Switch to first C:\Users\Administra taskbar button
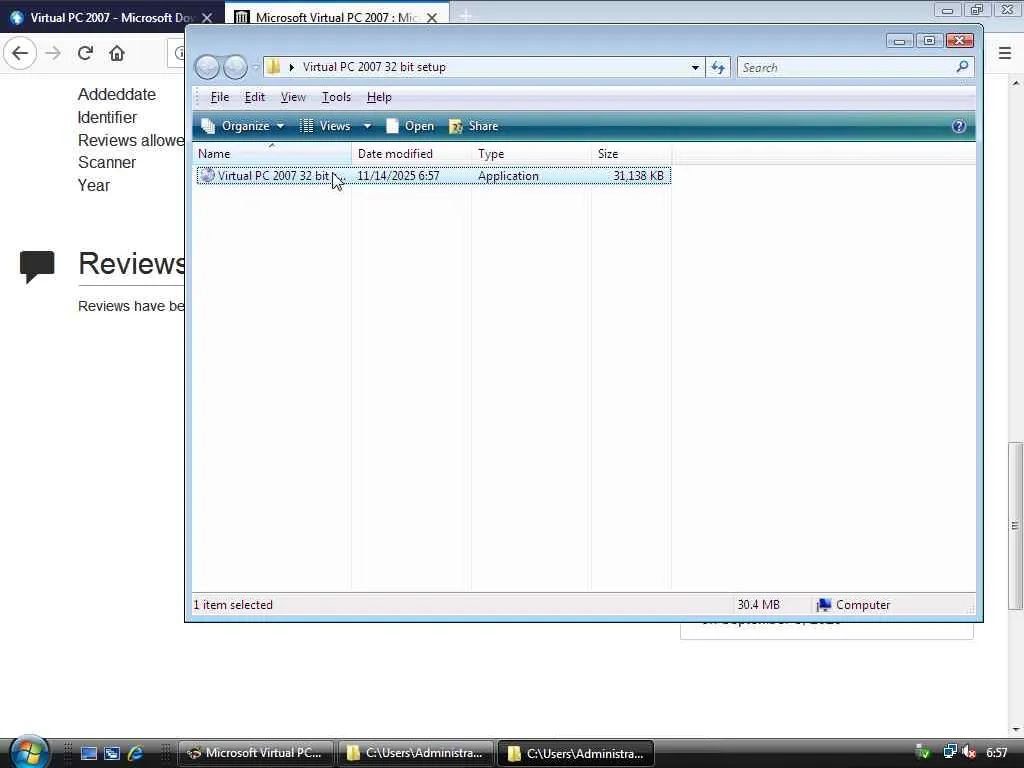This screenshot has width=1024, height=768. coord(415,753)
